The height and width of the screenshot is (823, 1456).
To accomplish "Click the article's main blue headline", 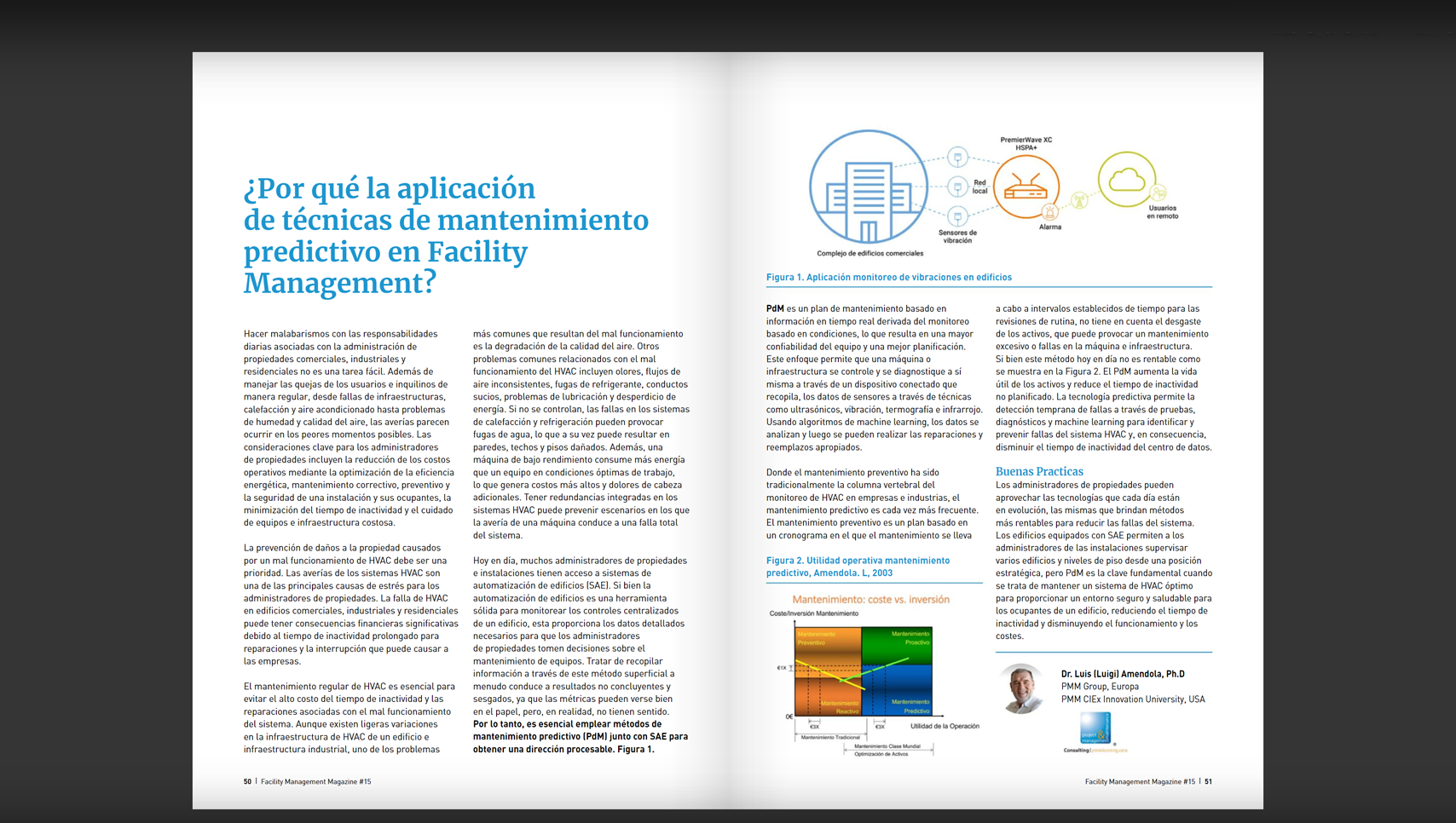I will pos(445,236).
